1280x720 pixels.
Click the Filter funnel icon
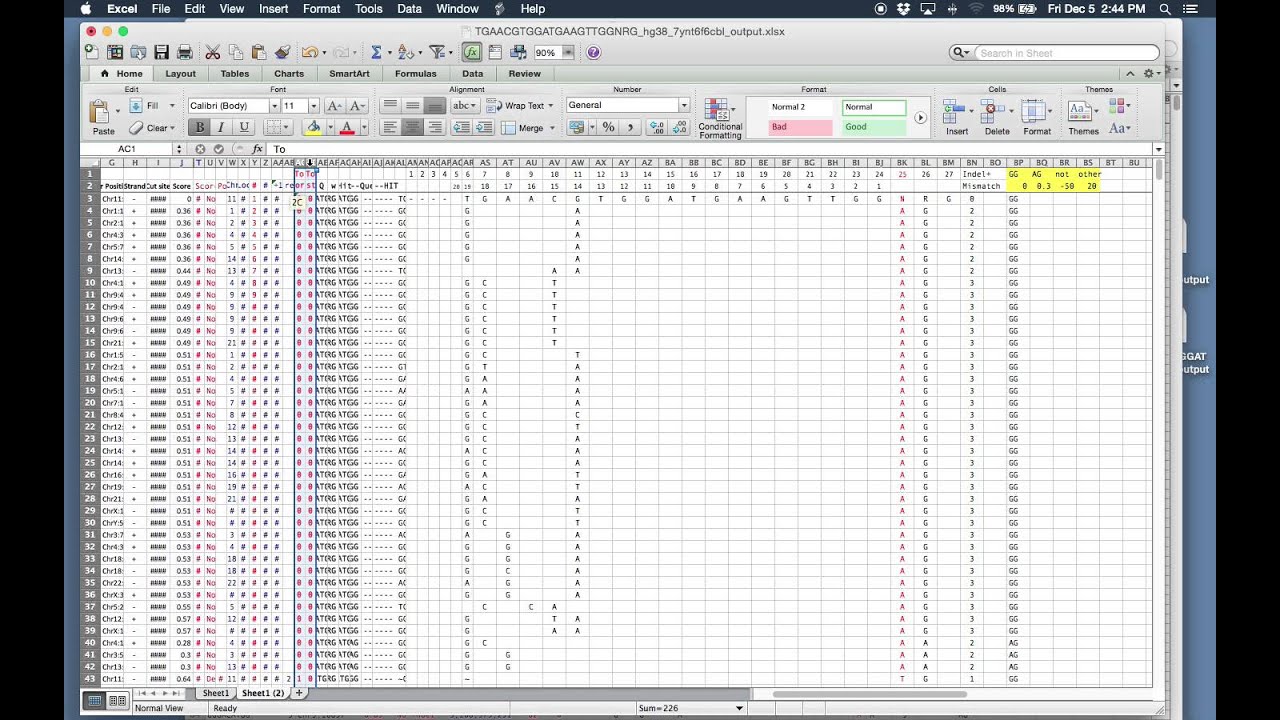pyautogui.click(x=436, y=52)
